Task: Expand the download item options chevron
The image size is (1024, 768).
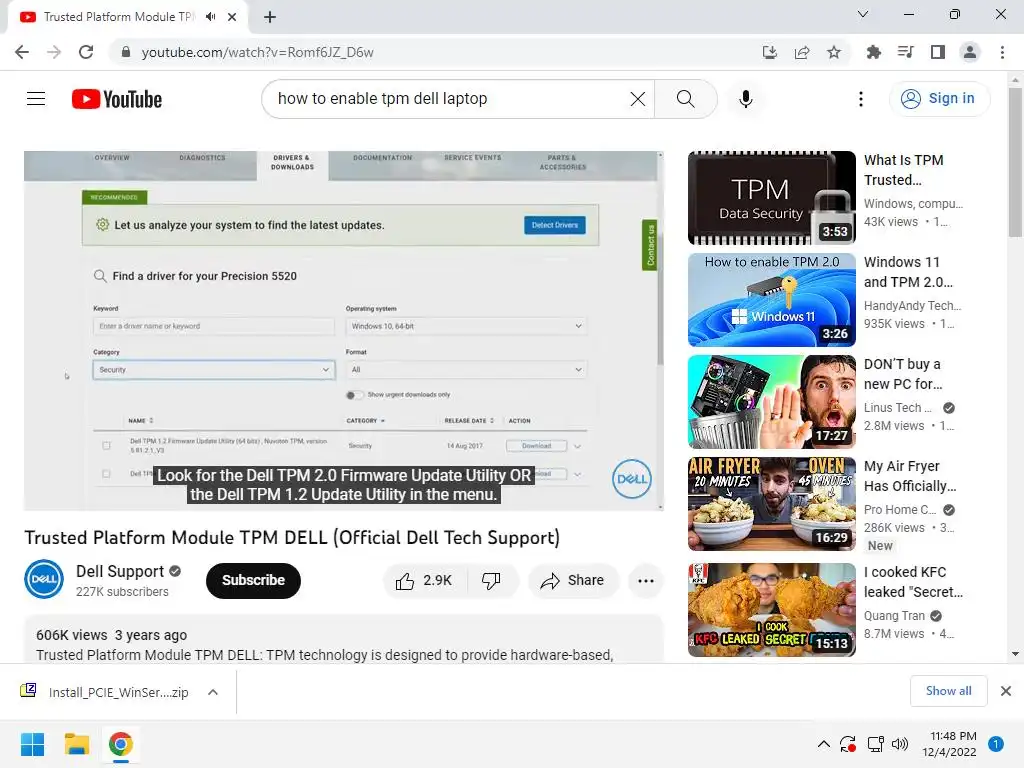Action: (213, 692)
